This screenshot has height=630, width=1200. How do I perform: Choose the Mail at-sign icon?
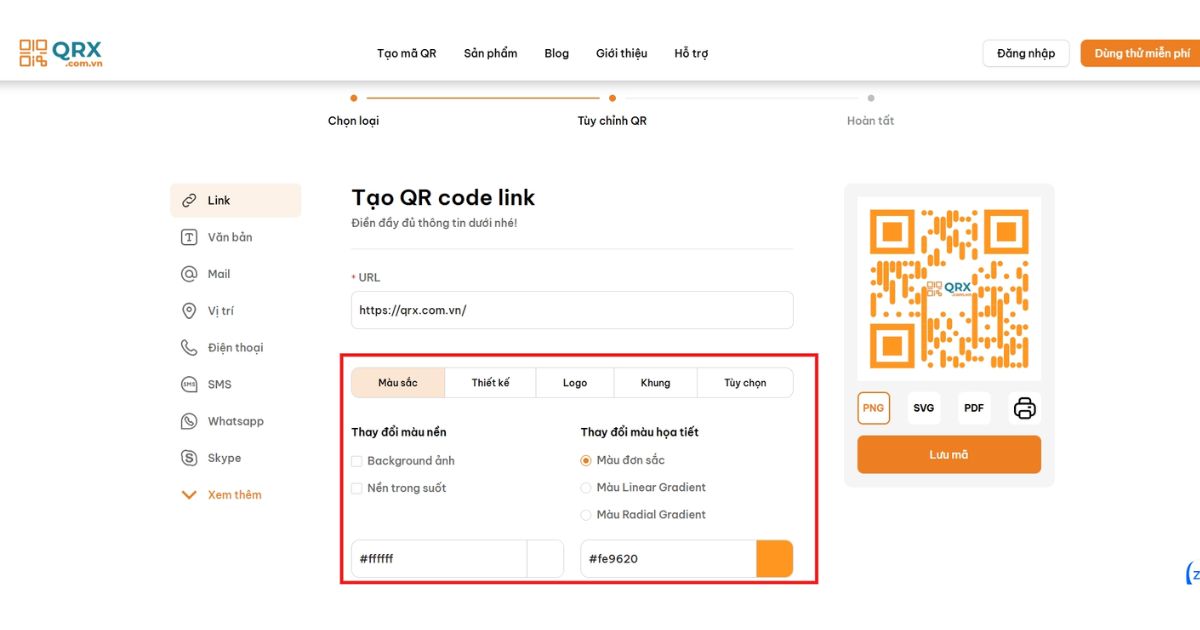click(x=189, y=274)
